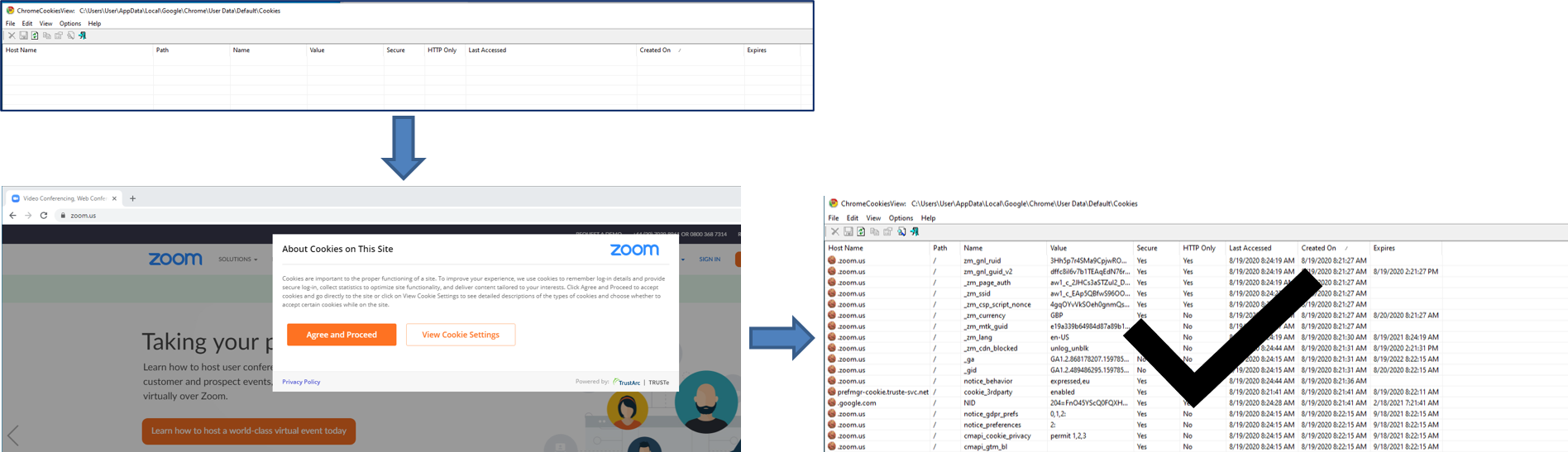Screen dimensions: 1568x452
Task: Sort by Expires column in right window
Action: pyautogui.click(x=1406, y=248)
